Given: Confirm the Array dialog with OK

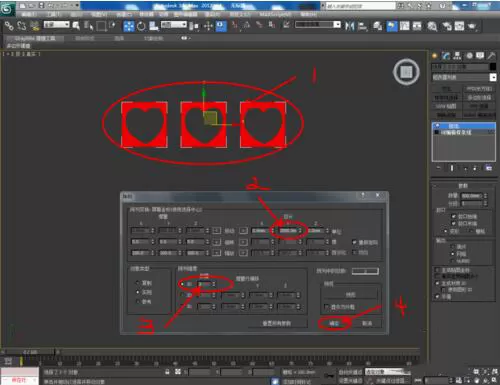Looking at the screenshot, I should click(334, 323).
